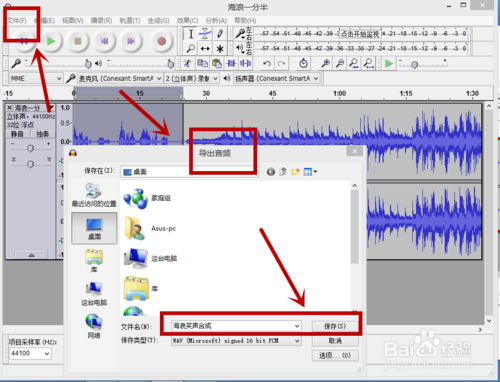Expand the 保存类型 WAV format dropdown
Image resolution: width=500 pixels, height=382 pixels.
[x=236, y=341]
